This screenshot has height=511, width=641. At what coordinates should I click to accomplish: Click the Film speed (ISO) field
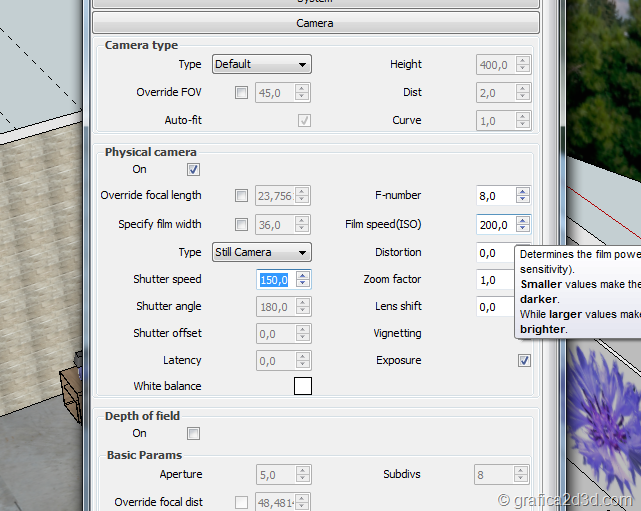coord(495,225)
